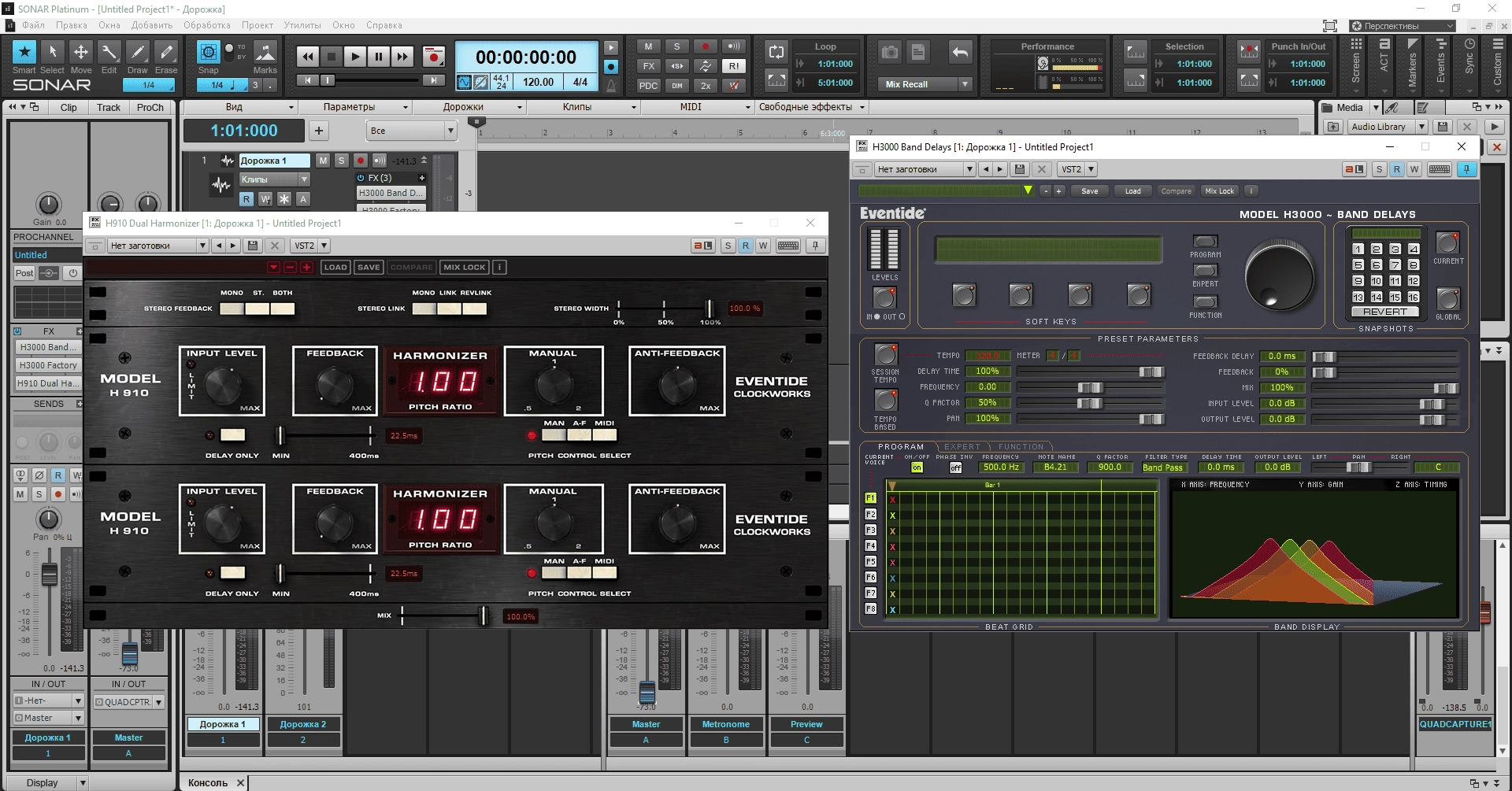Screen dimensions: 1512x791
Task: Open Перспективы workspace dropdown
Action: pos(1402,26)
